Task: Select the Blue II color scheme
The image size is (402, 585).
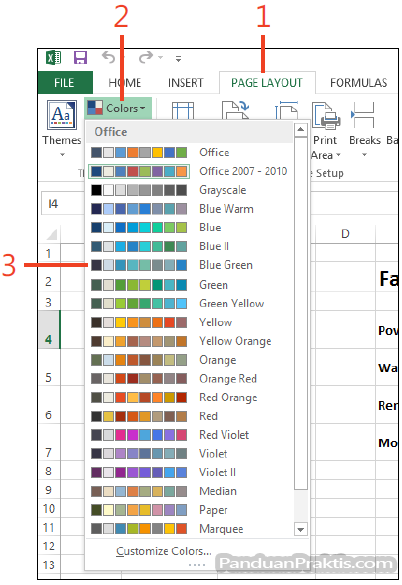Action: [189, 246]
